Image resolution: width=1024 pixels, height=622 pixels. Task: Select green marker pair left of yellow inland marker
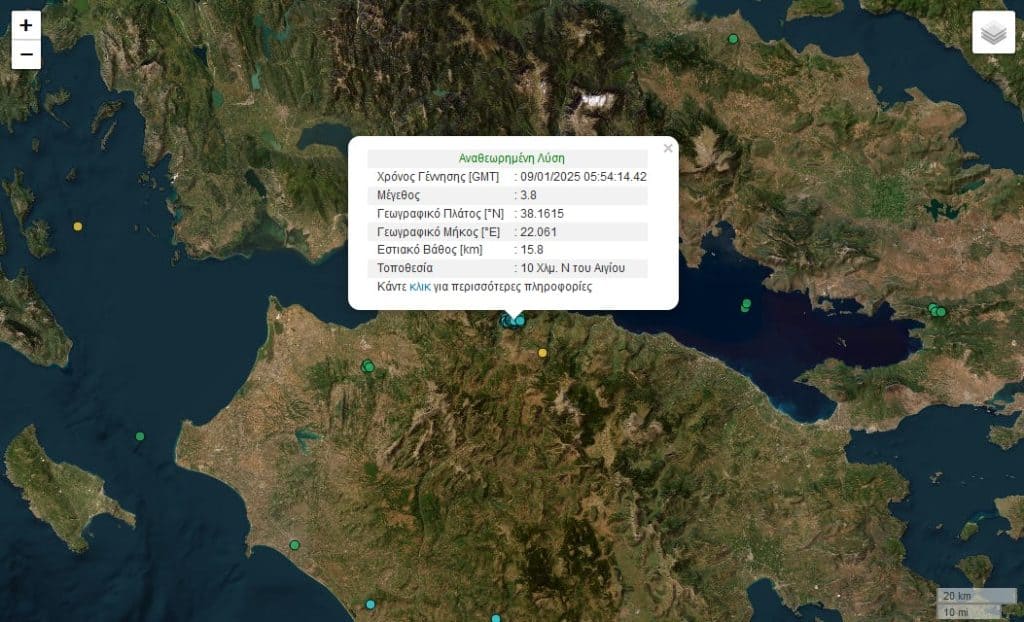pyautogui.click(x=368, y=366)
